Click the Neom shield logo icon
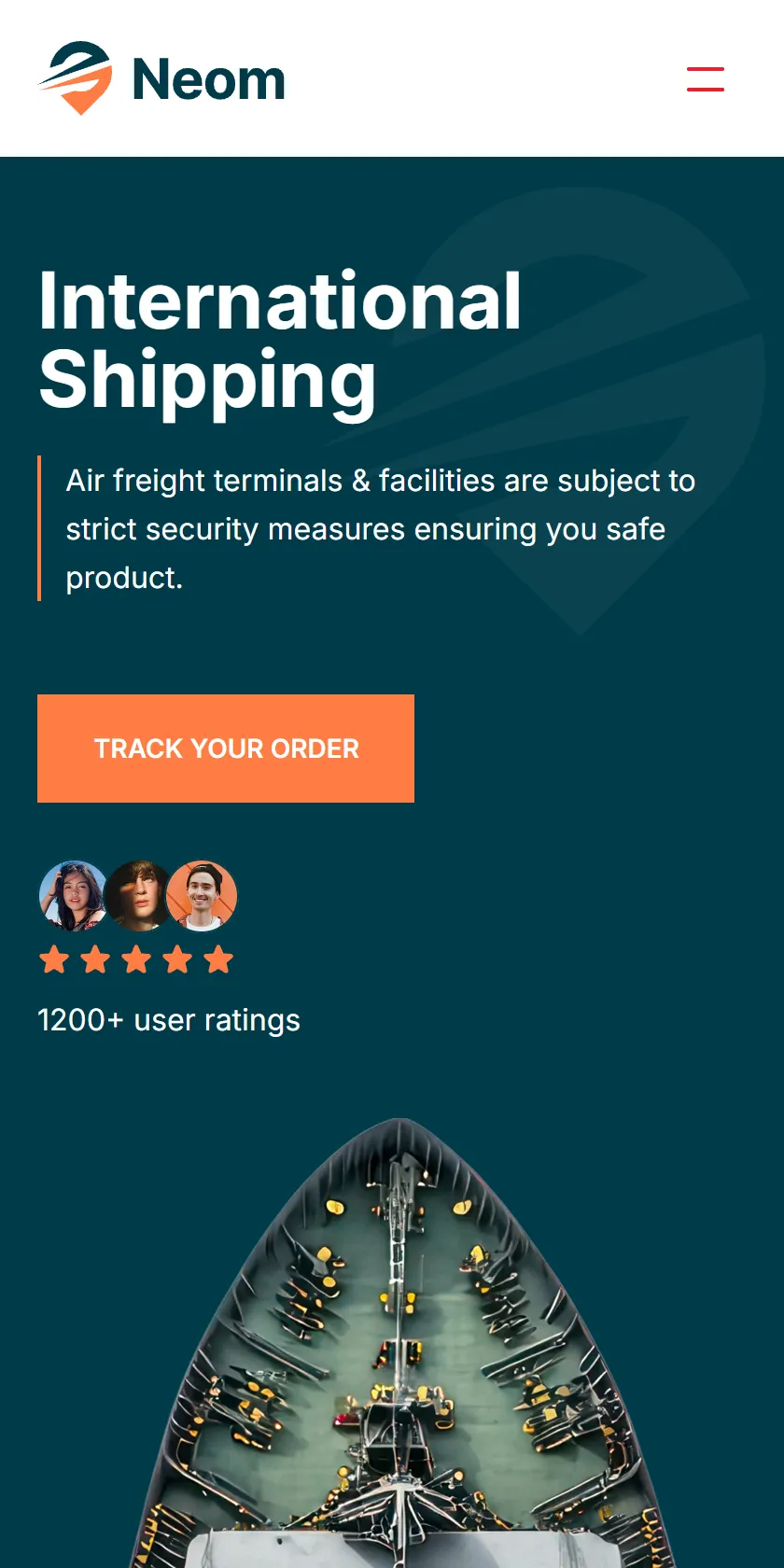The image size is (784, 1568). [x=76, y=78]
